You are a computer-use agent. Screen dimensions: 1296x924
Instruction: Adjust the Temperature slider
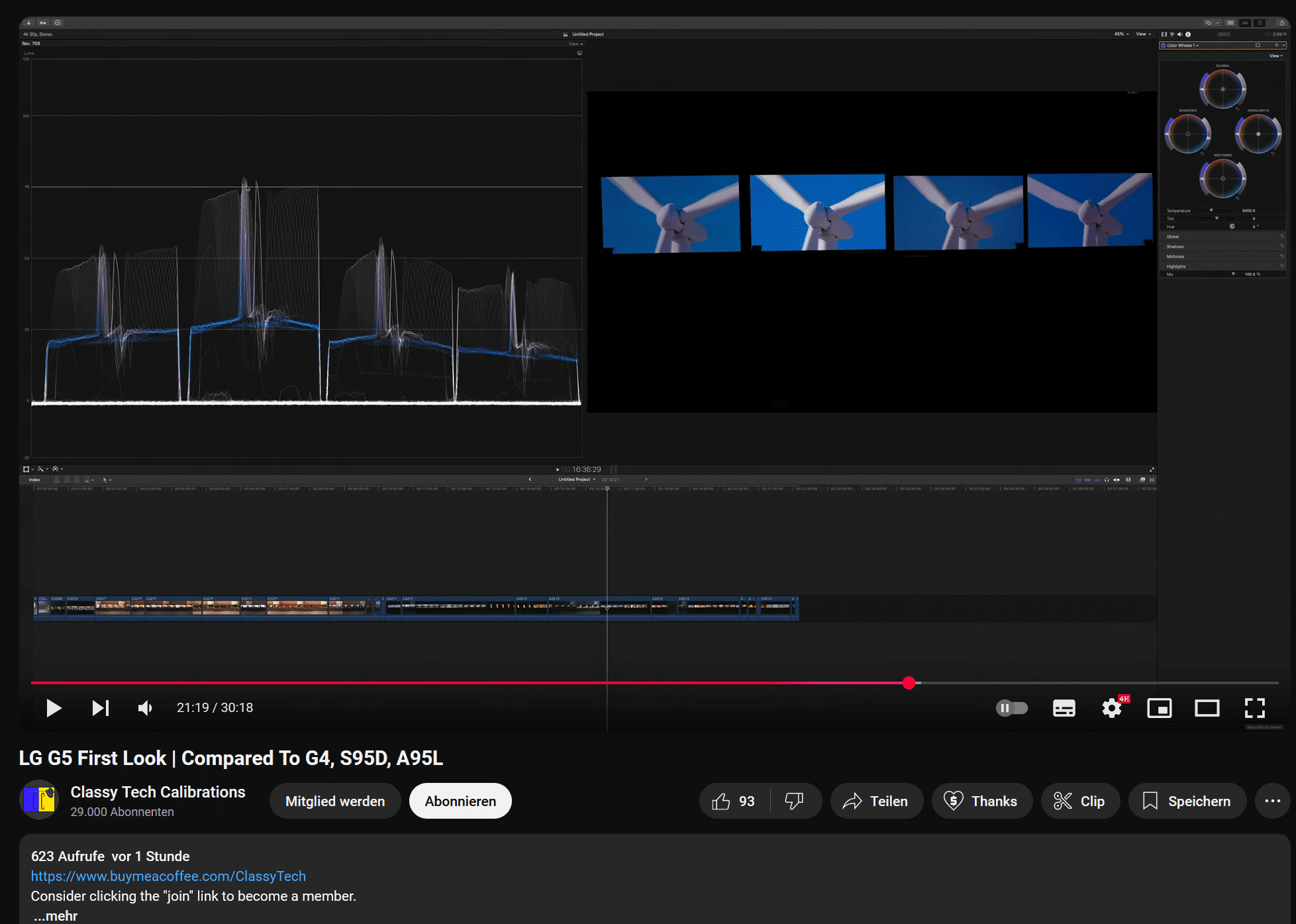pos(1212,211)
